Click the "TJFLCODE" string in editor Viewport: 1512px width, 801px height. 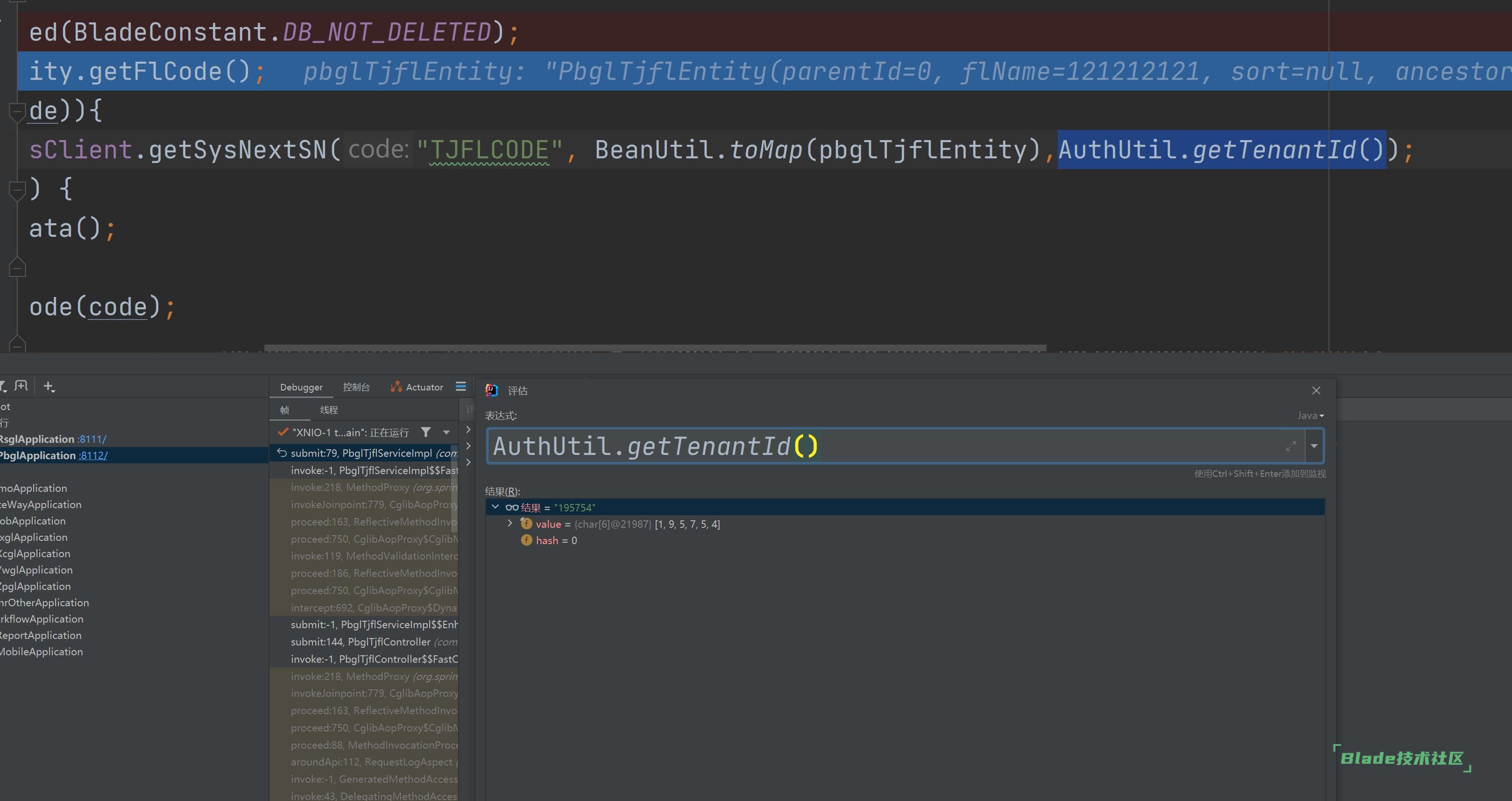(489, 150)
